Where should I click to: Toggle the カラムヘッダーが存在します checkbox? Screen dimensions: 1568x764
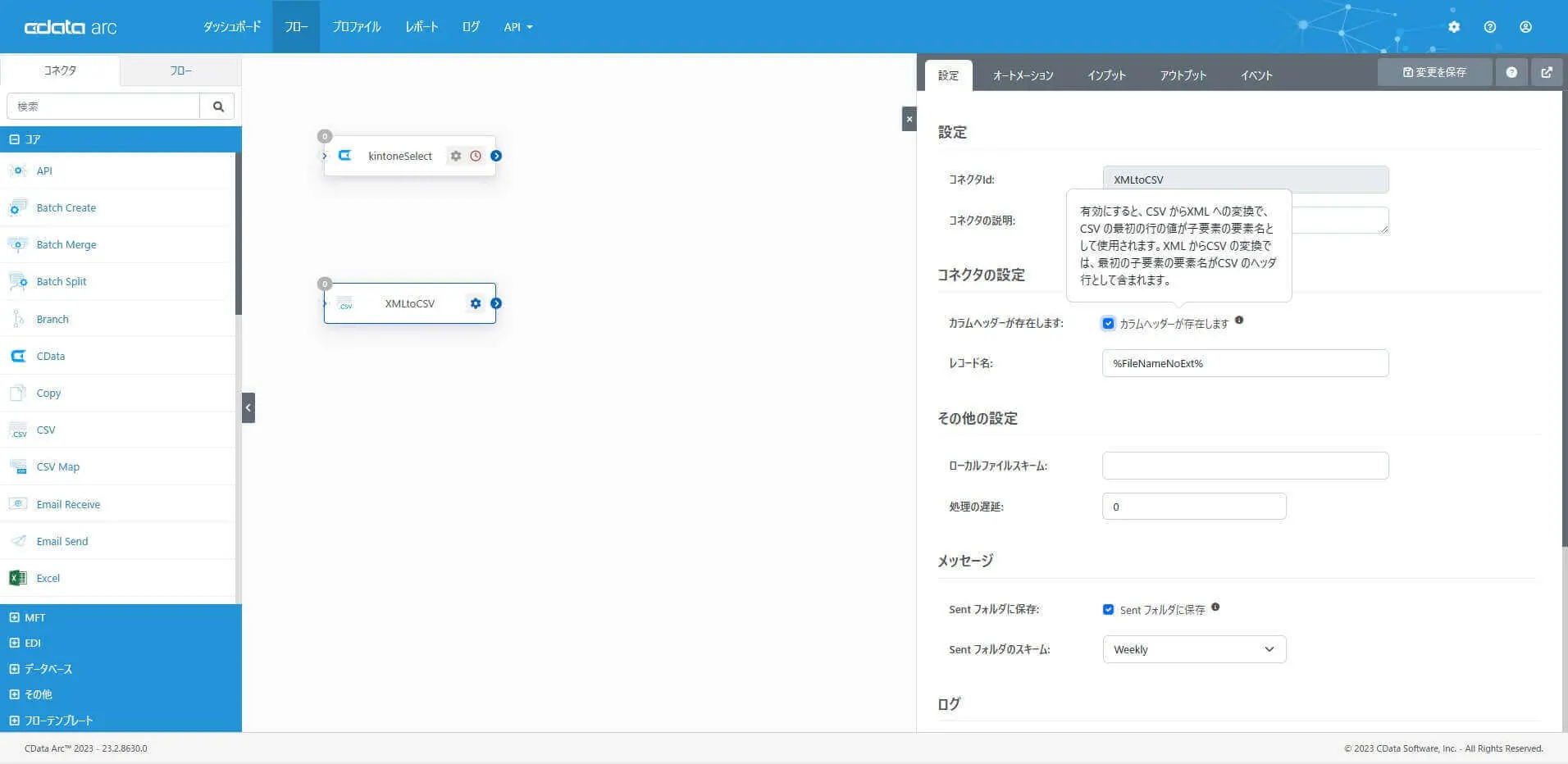1108,323
